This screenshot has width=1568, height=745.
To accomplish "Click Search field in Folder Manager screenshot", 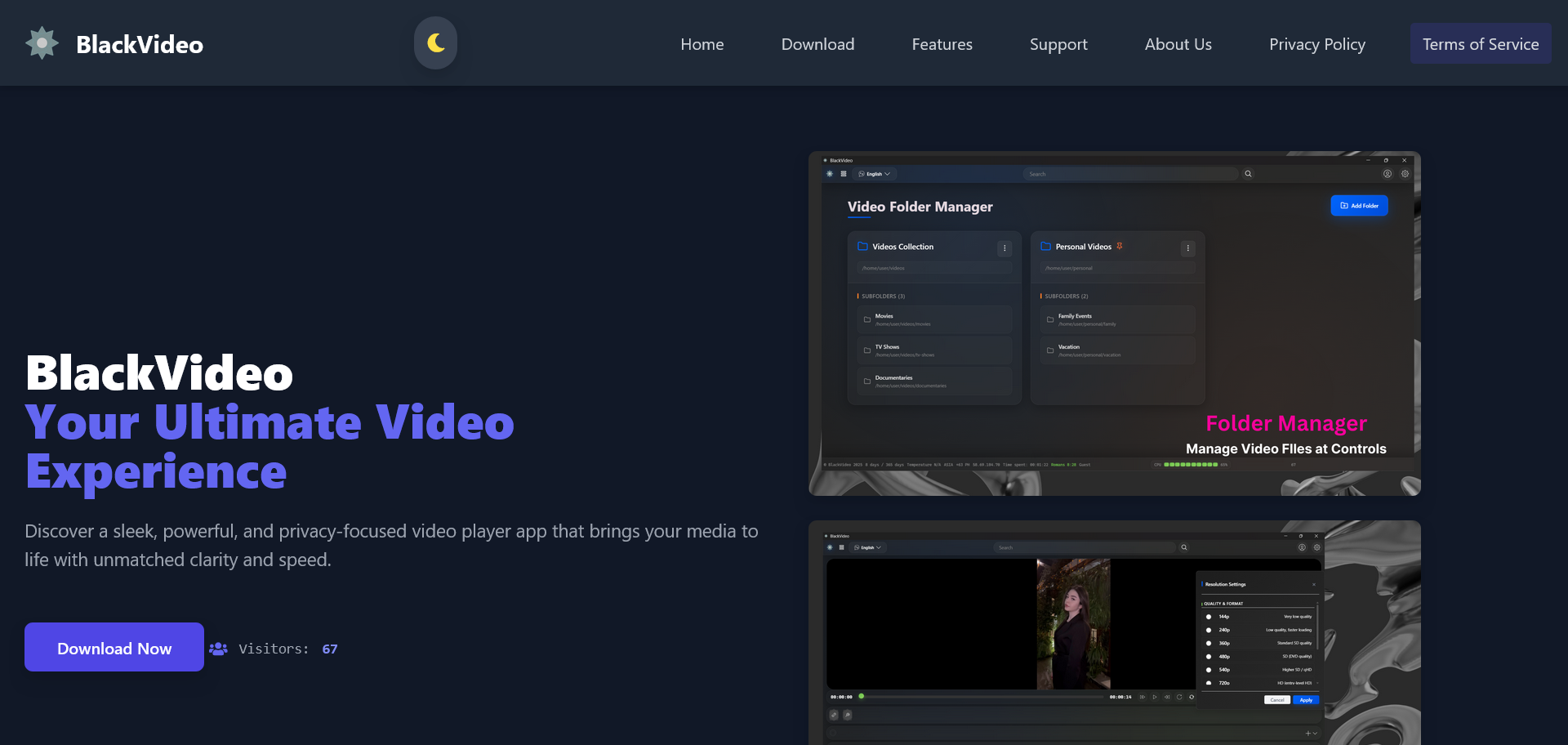I will (x=1130, y=174).
